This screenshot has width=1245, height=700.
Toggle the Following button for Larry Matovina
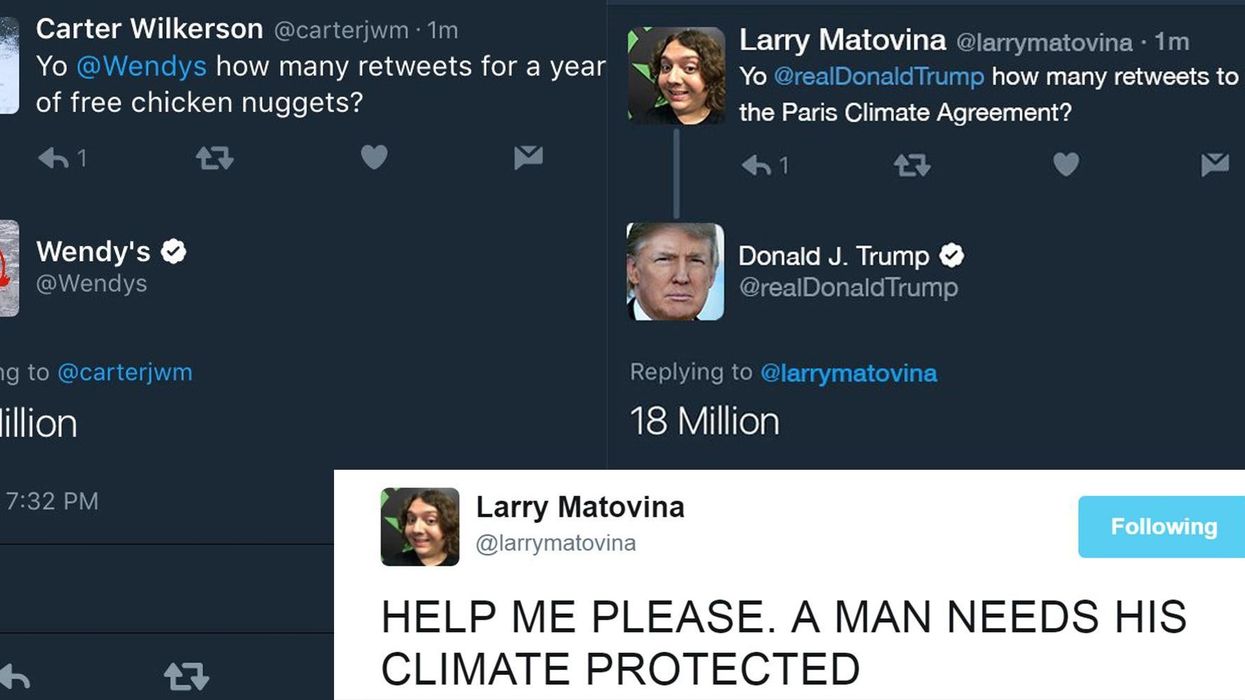(1163, 527)
